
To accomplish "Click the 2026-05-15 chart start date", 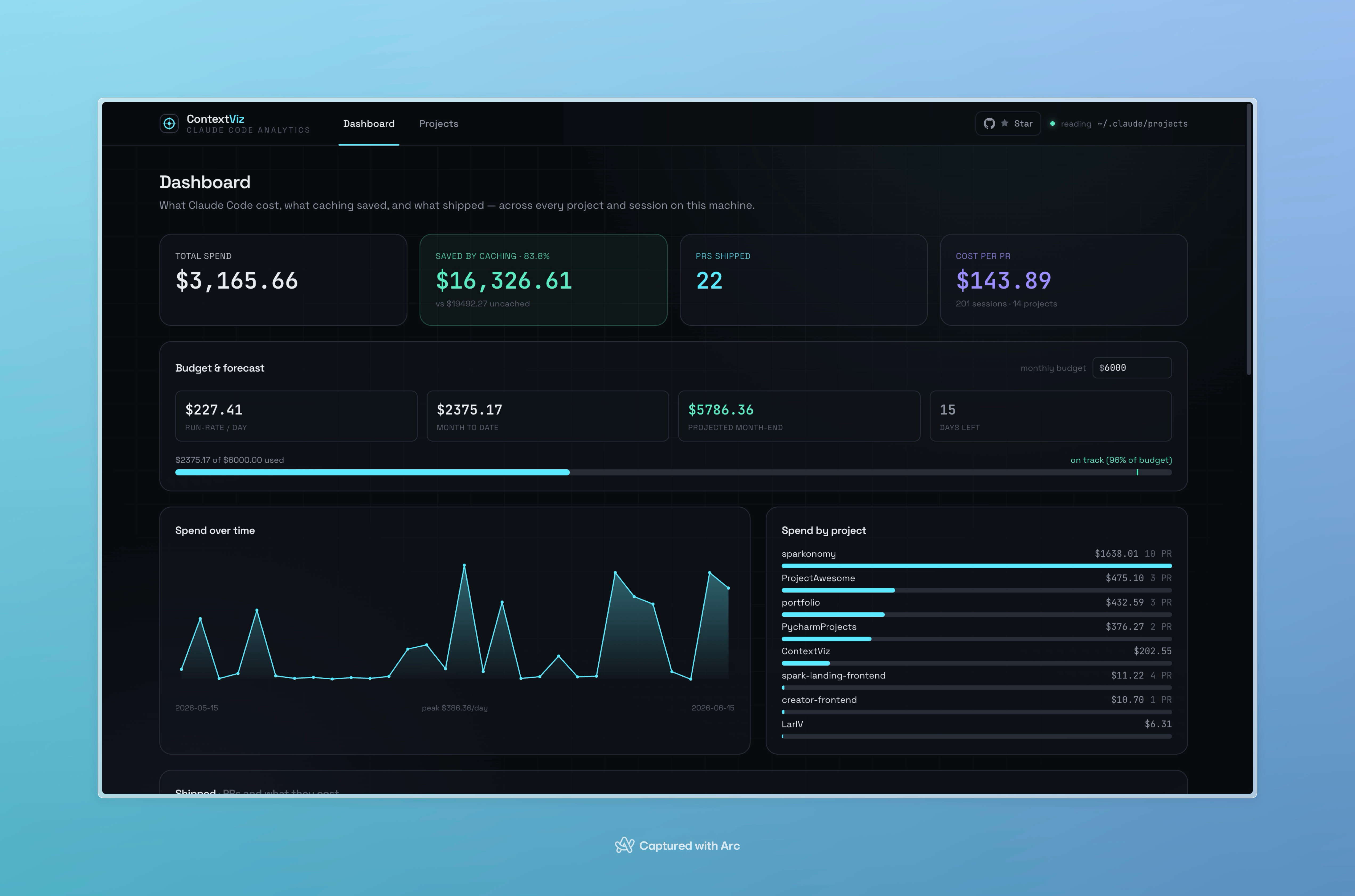I will point(197,708).
